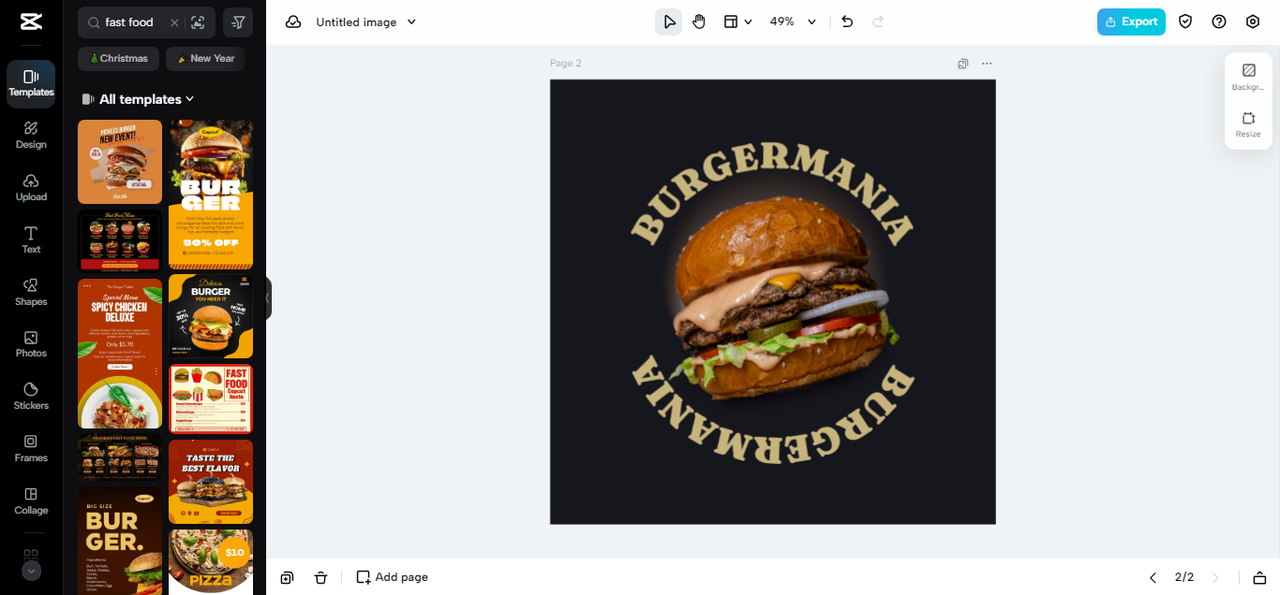Choose the Delicious Burger black-yellow template
1280x595 pixels.
(x=211, y=316)
